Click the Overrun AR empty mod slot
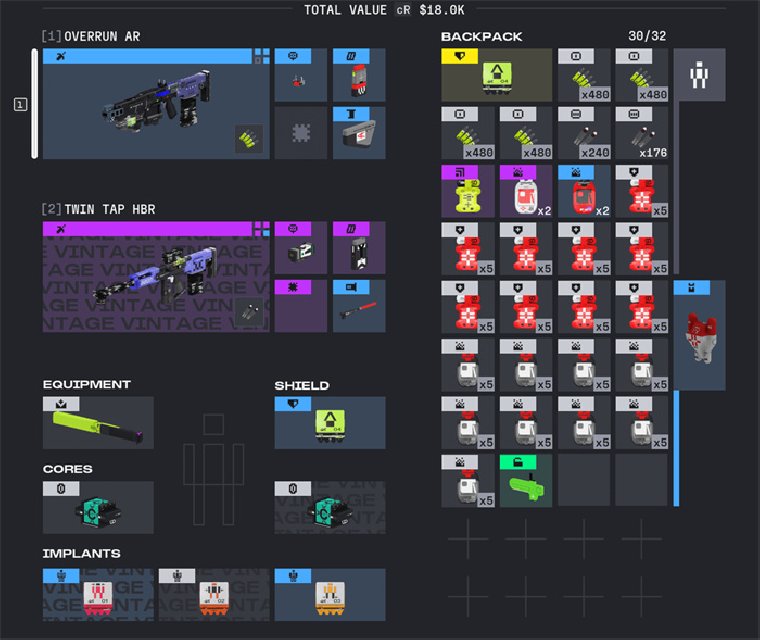This screenshot has width=760, height=640. coord(301,133)
